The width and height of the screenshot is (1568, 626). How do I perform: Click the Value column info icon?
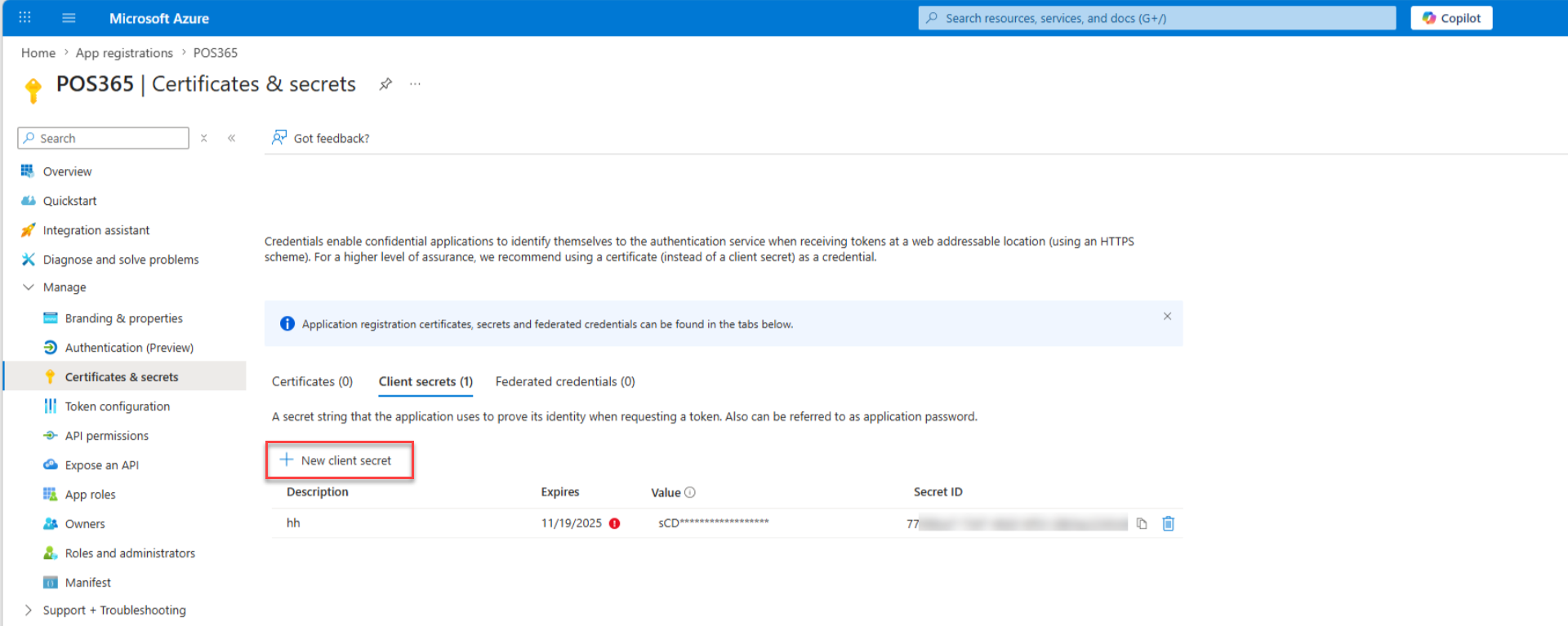690,492
